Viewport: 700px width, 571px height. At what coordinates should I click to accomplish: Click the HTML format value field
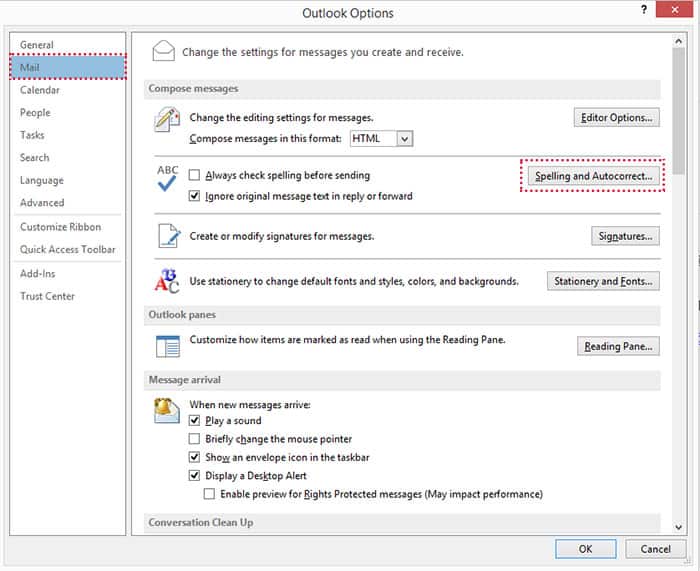tap(373, 139)
